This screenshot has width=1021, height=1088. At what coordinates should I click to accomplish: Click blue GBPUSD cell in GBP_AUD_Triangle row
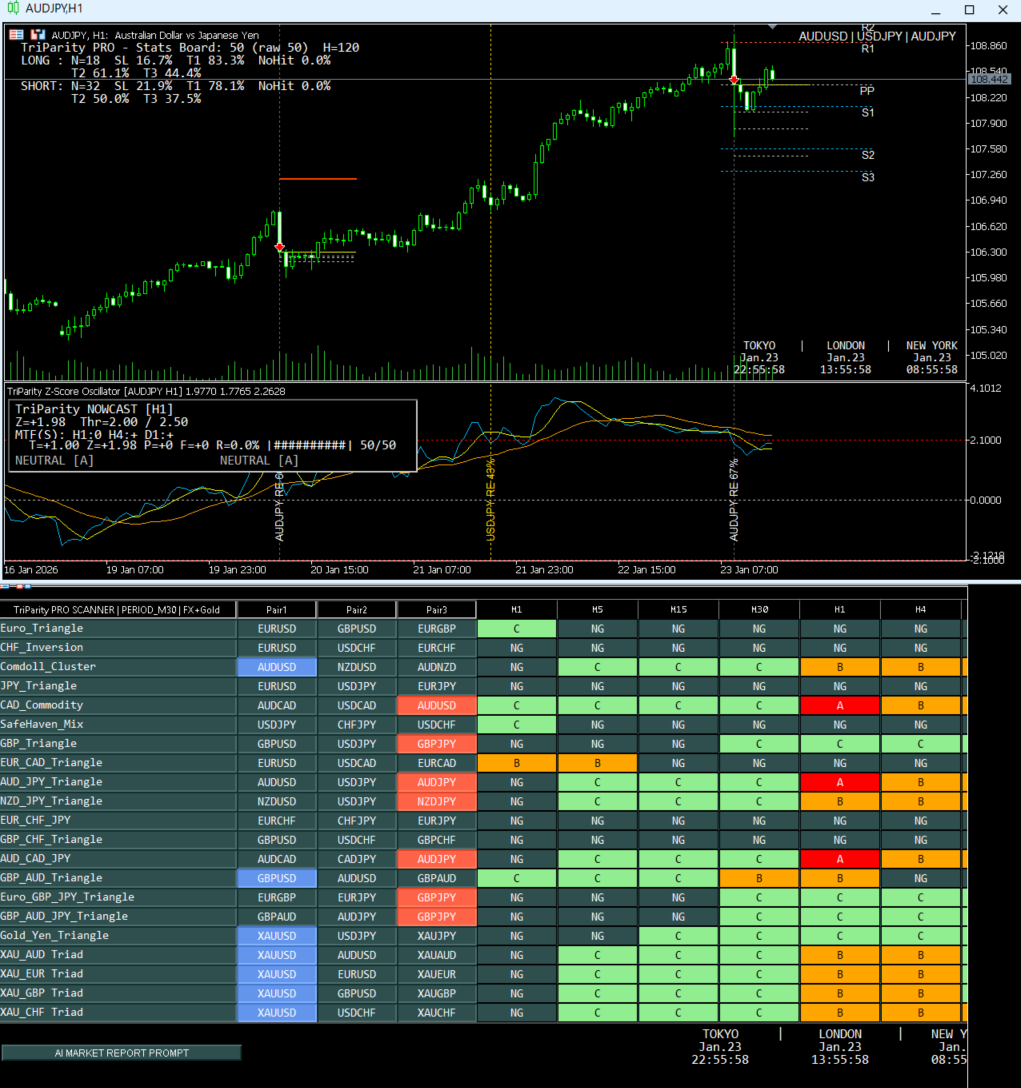[x=277, y=878]
